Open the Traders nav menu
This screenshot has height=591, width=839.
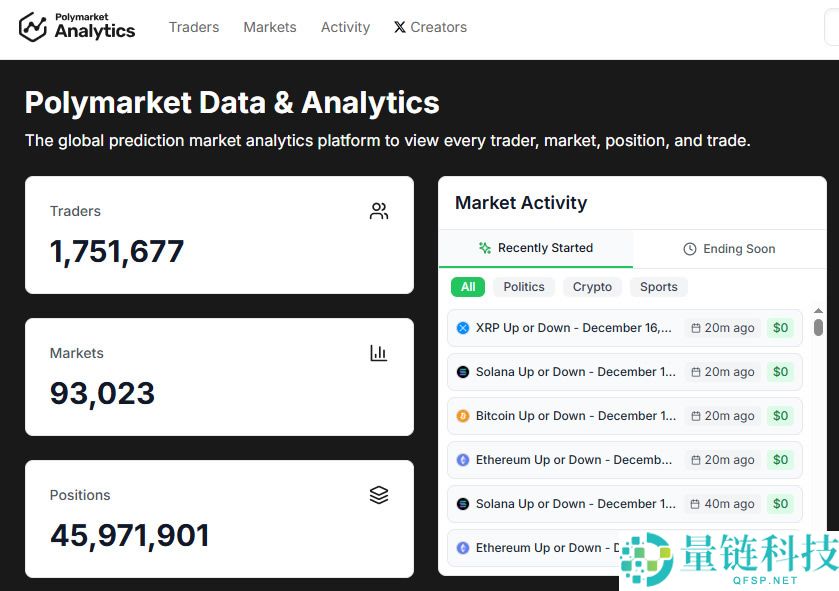coord(194,27)
